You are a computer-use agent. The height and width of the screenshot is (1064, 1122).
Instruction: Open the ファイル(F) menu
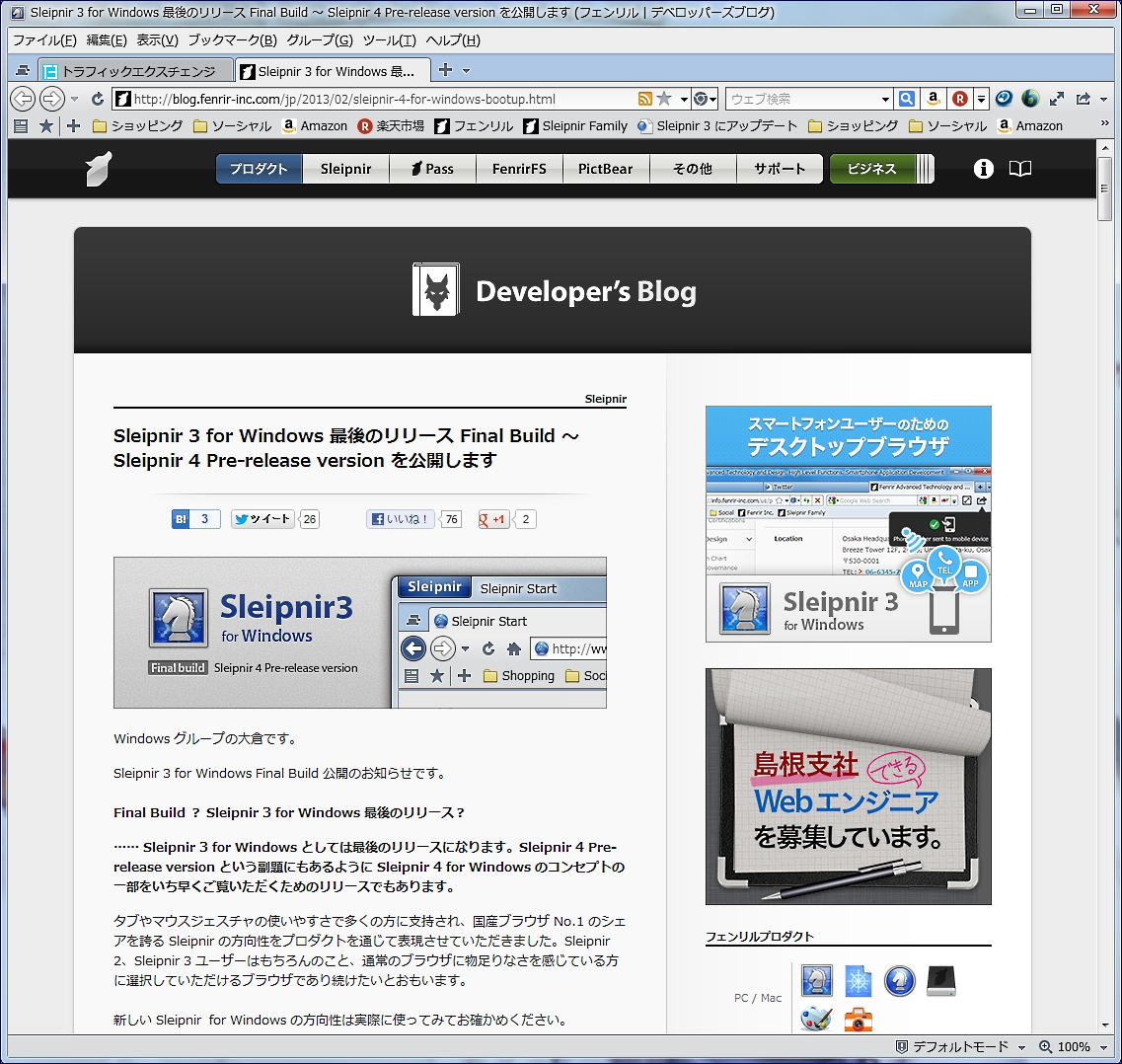coord(44,40)
